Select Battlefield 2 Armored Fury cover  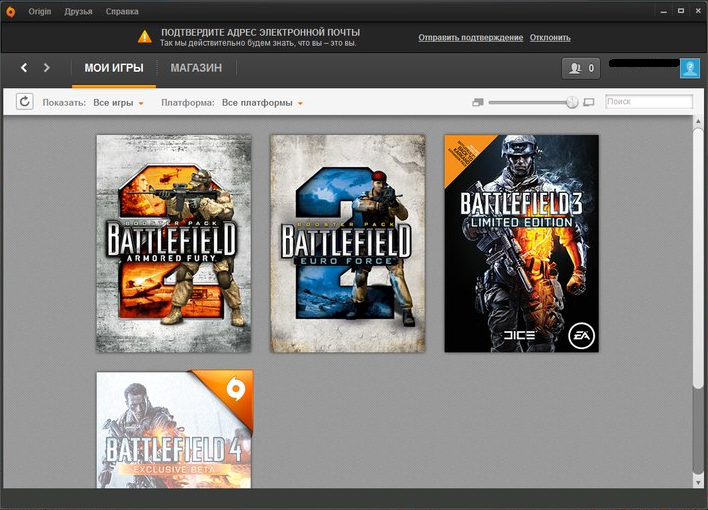(x=174, y=243)
